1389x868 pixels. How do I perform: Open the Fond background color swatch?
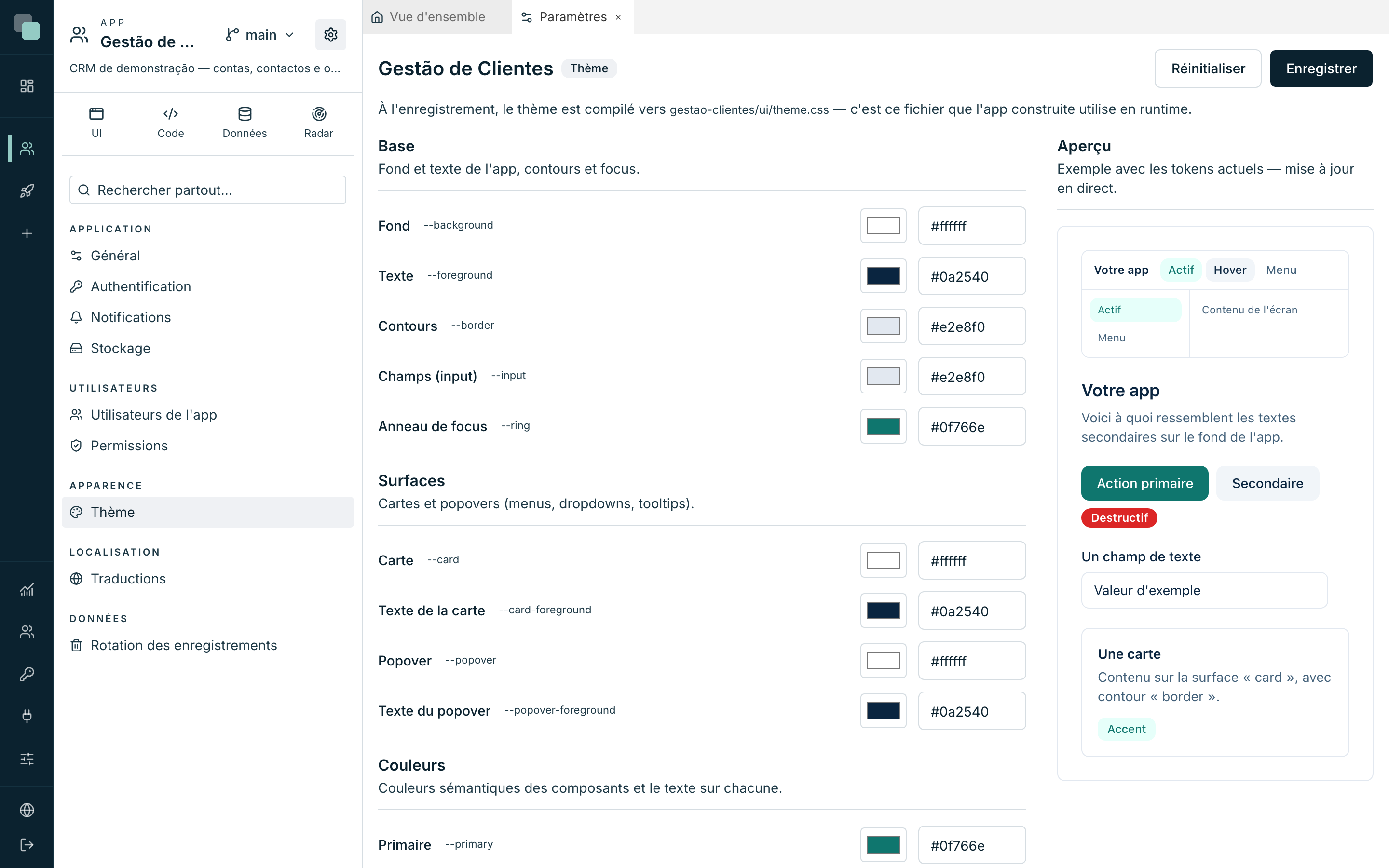pos(883,226)
